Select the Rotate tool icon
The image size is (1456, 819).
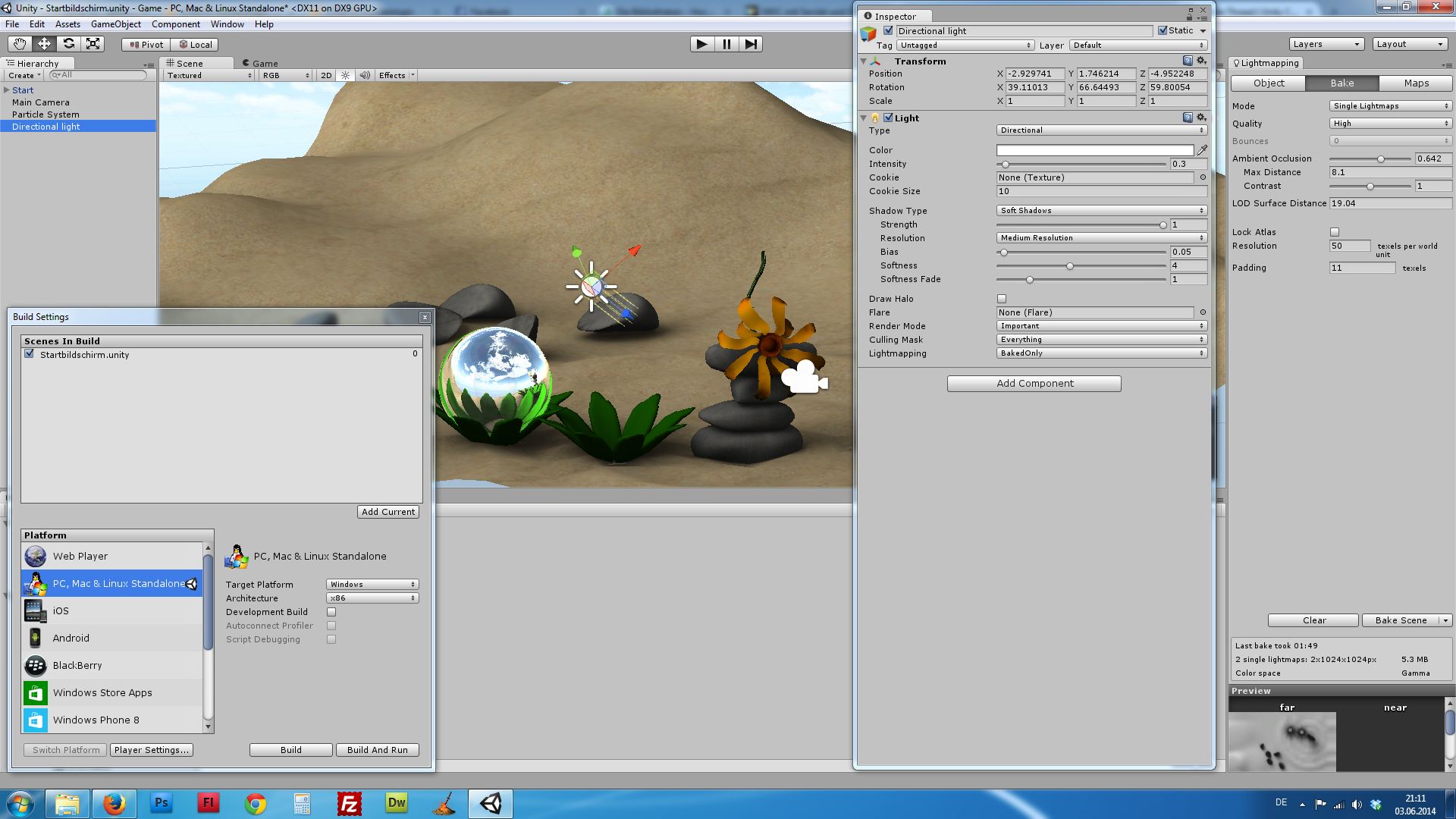pos(68,44)
